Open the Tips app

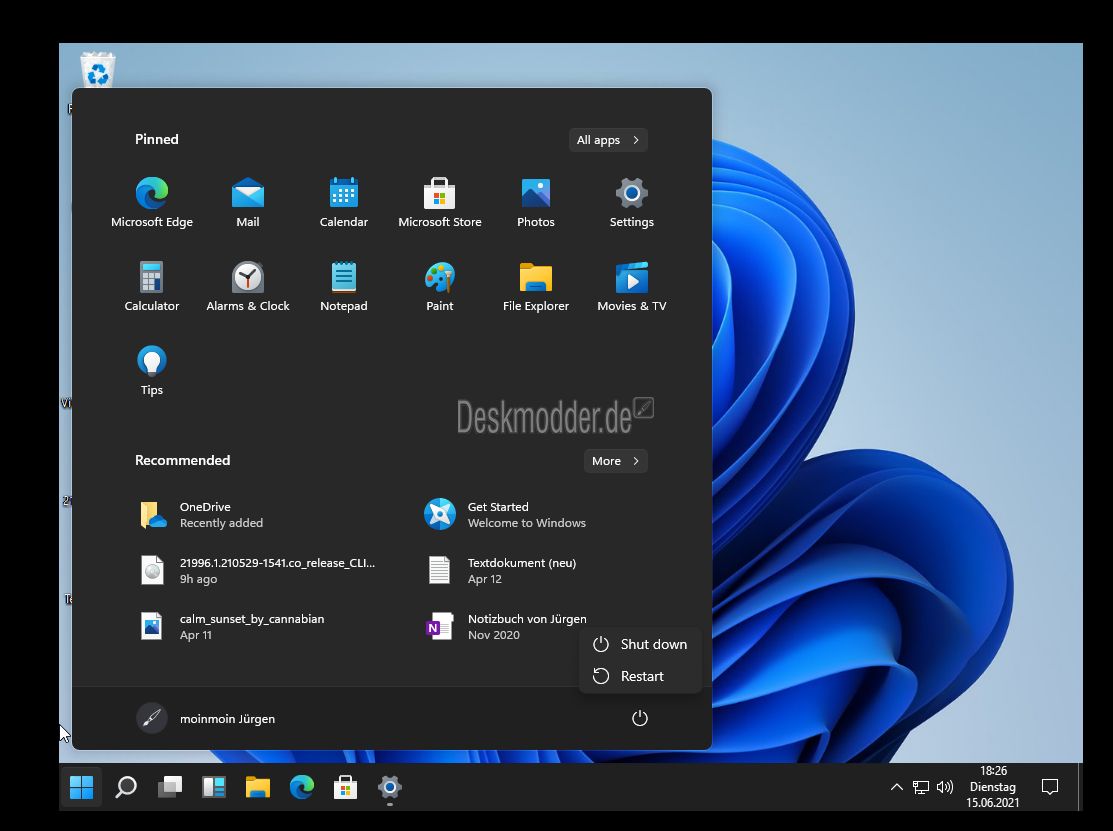(x=152, y=370)
